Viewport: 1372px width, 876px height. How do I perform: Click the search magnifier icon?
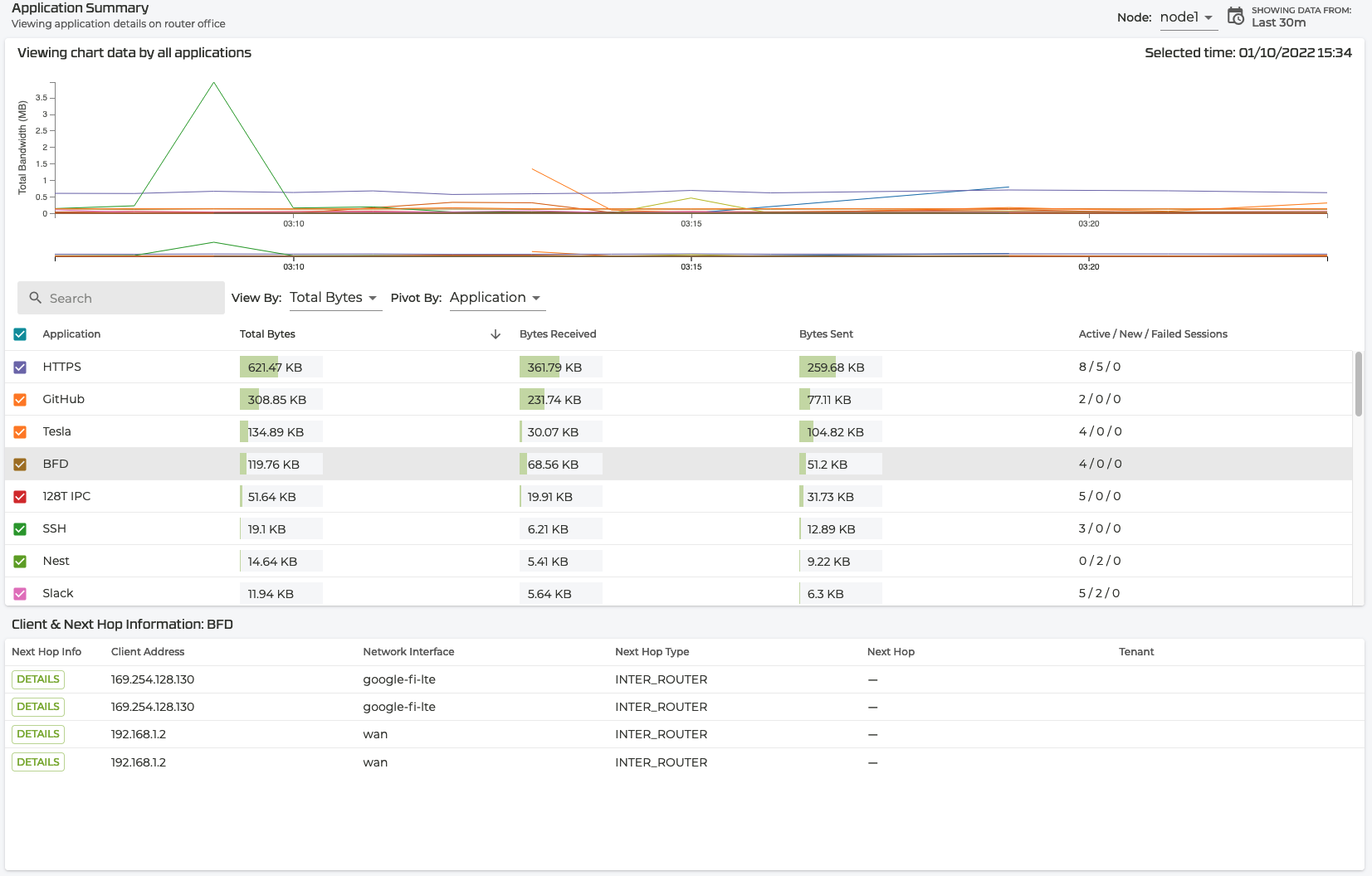35,298
